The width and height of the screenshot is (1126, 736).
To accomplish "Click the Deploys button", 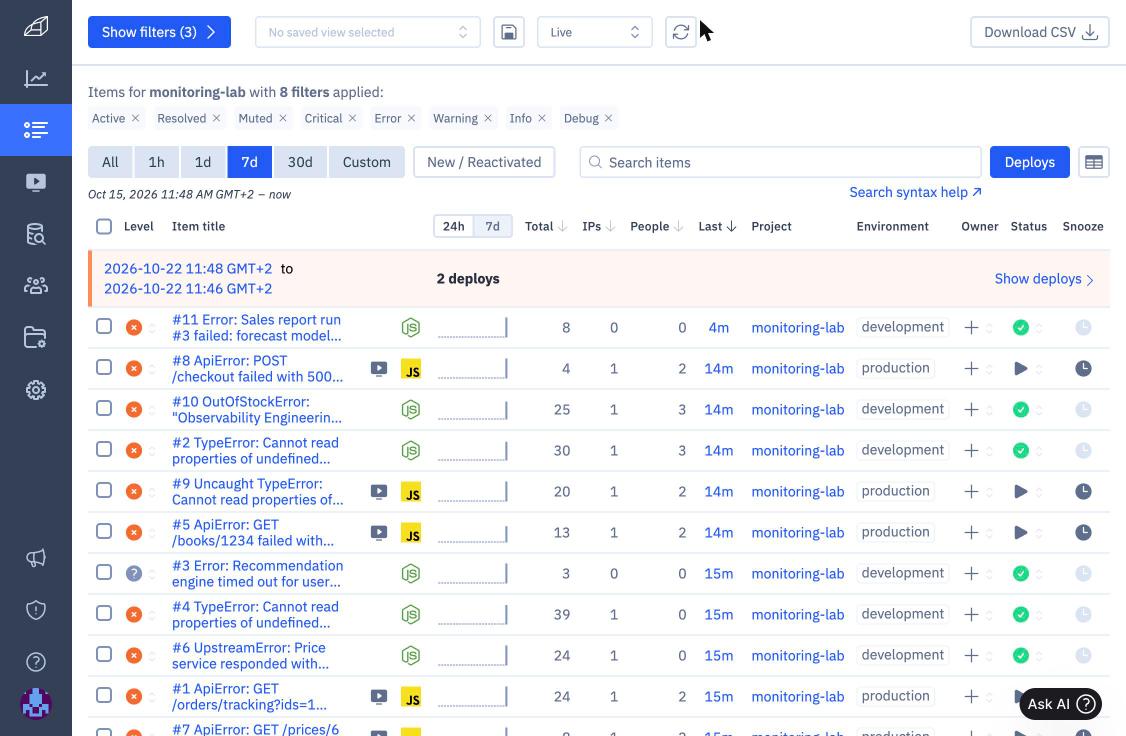I will tap(1030, 162).
